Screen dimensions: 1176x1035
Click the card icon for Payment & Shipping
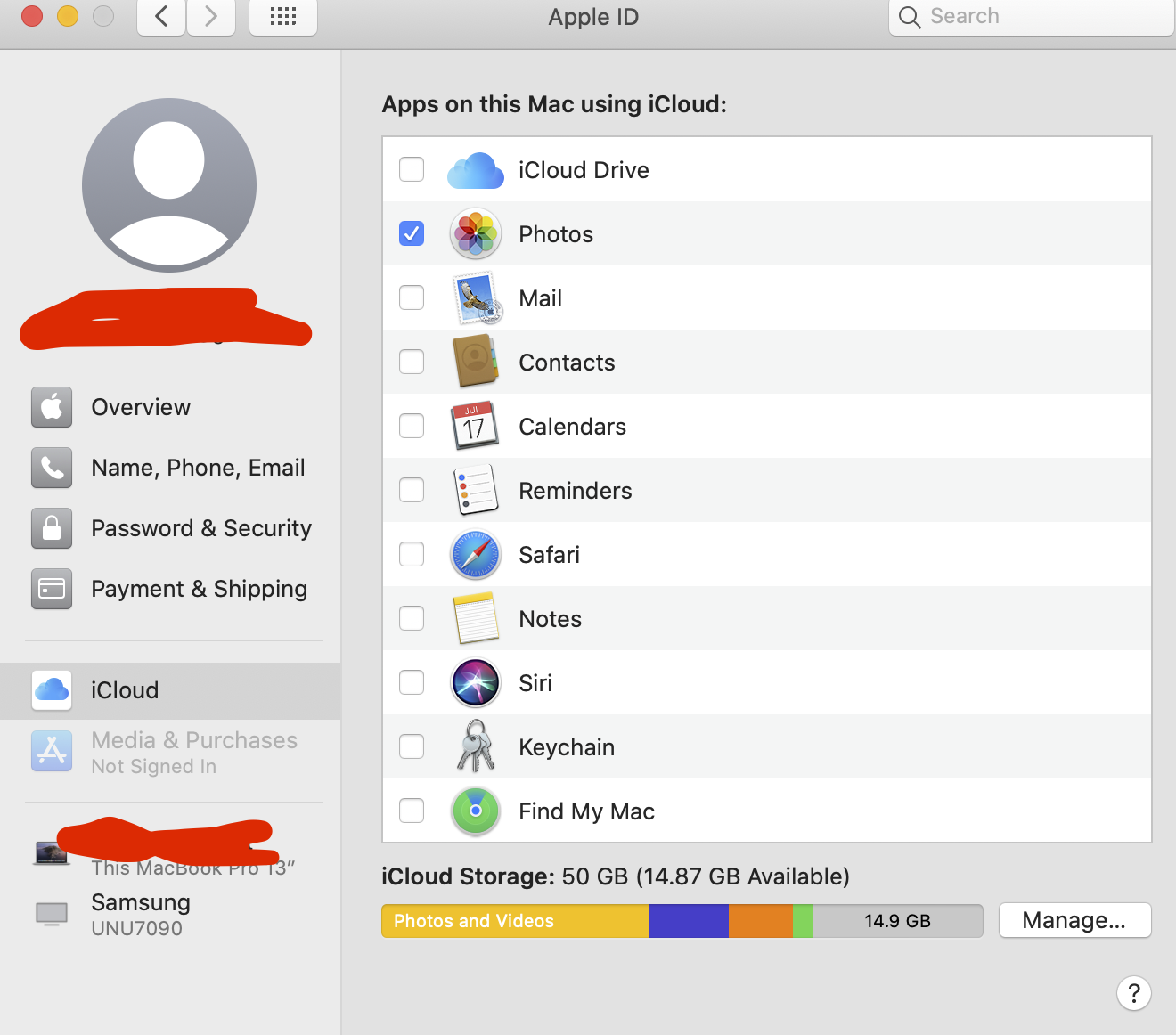52,589
